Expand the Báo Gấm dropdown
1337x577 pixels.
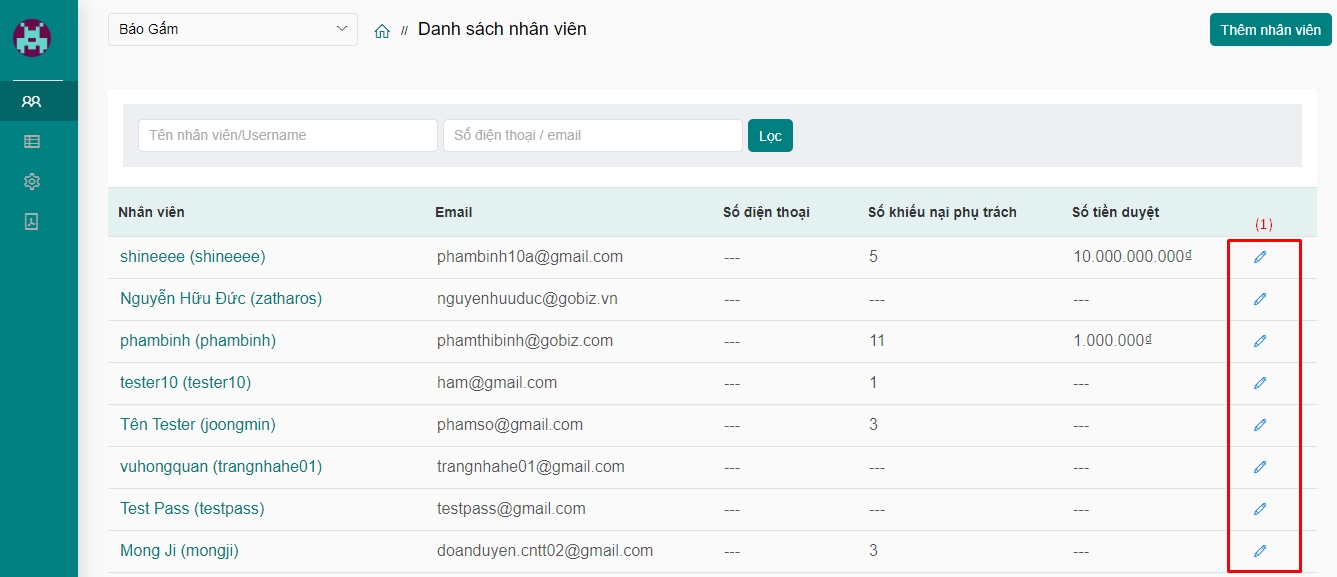click(232, 29)
